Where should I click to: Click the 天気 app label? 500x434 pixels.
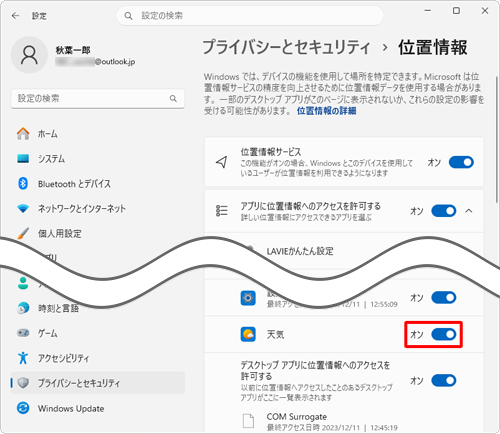275,334
